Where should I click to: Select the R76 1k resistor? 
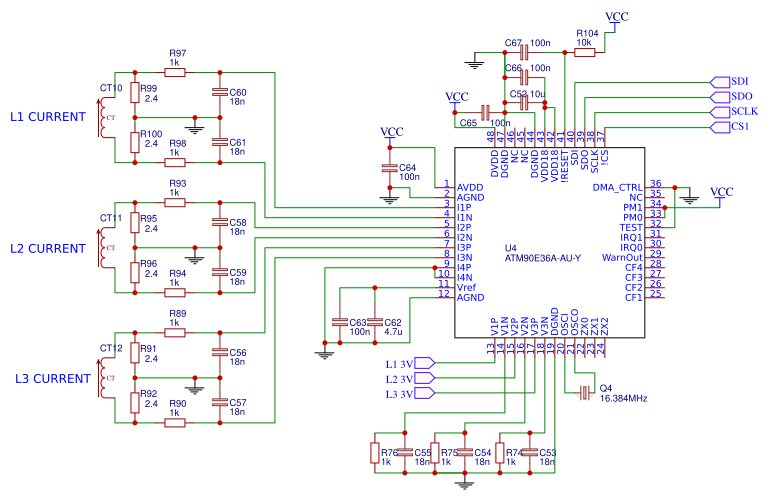[375, 453]
